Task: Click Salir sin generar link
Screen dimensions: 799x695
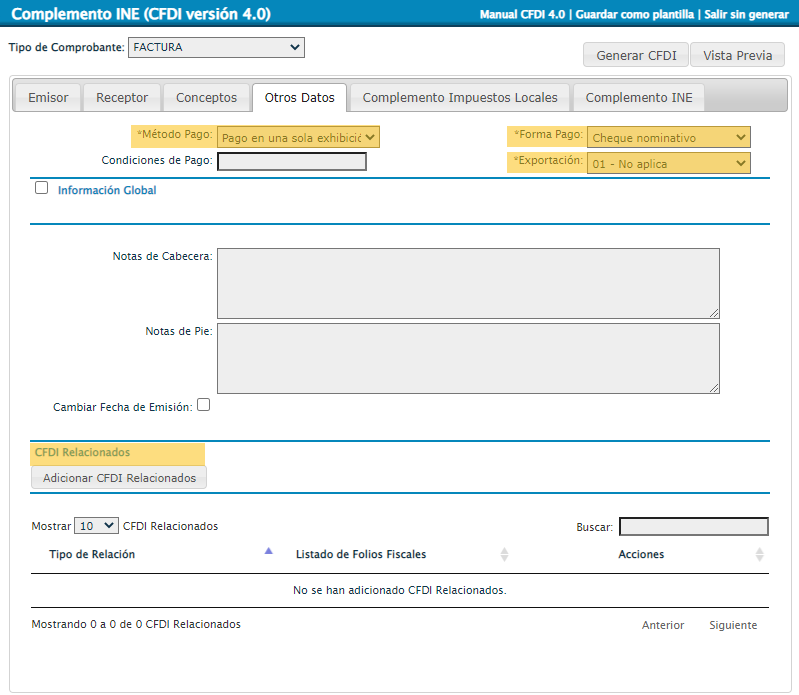Action: click(x=746, y=14)
